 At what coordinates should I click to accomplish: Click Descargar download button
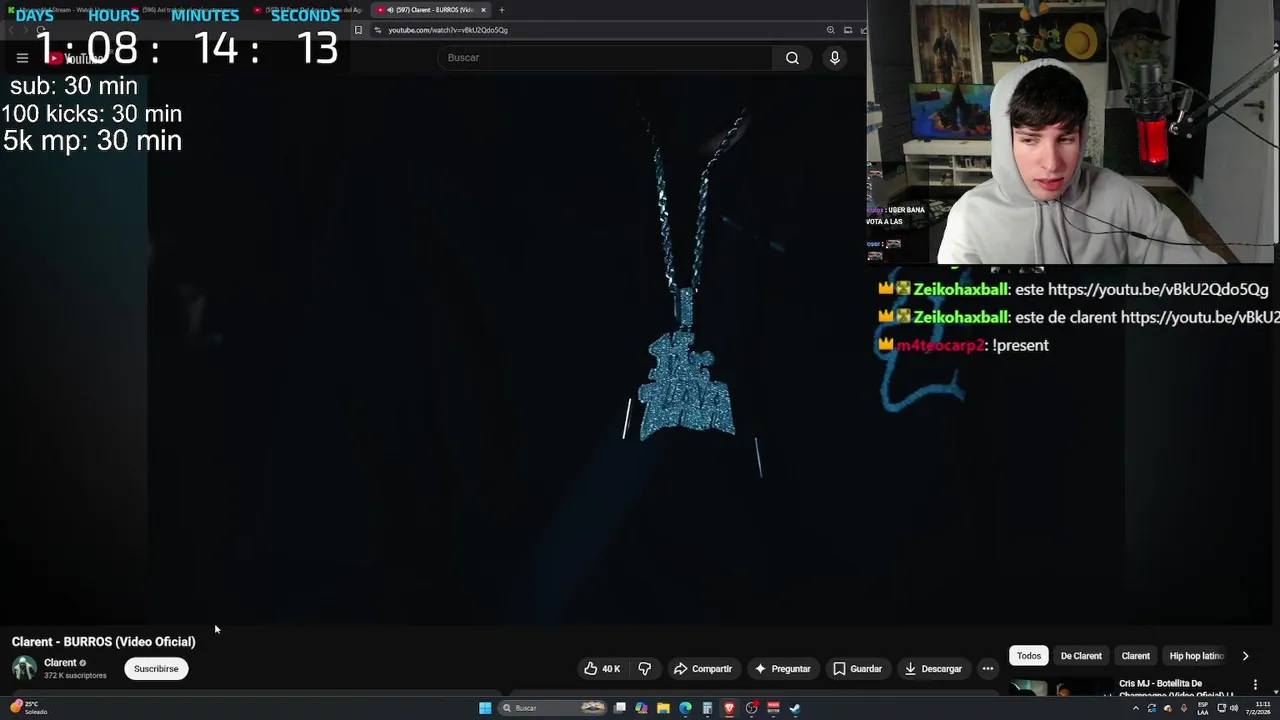(933, 669)
